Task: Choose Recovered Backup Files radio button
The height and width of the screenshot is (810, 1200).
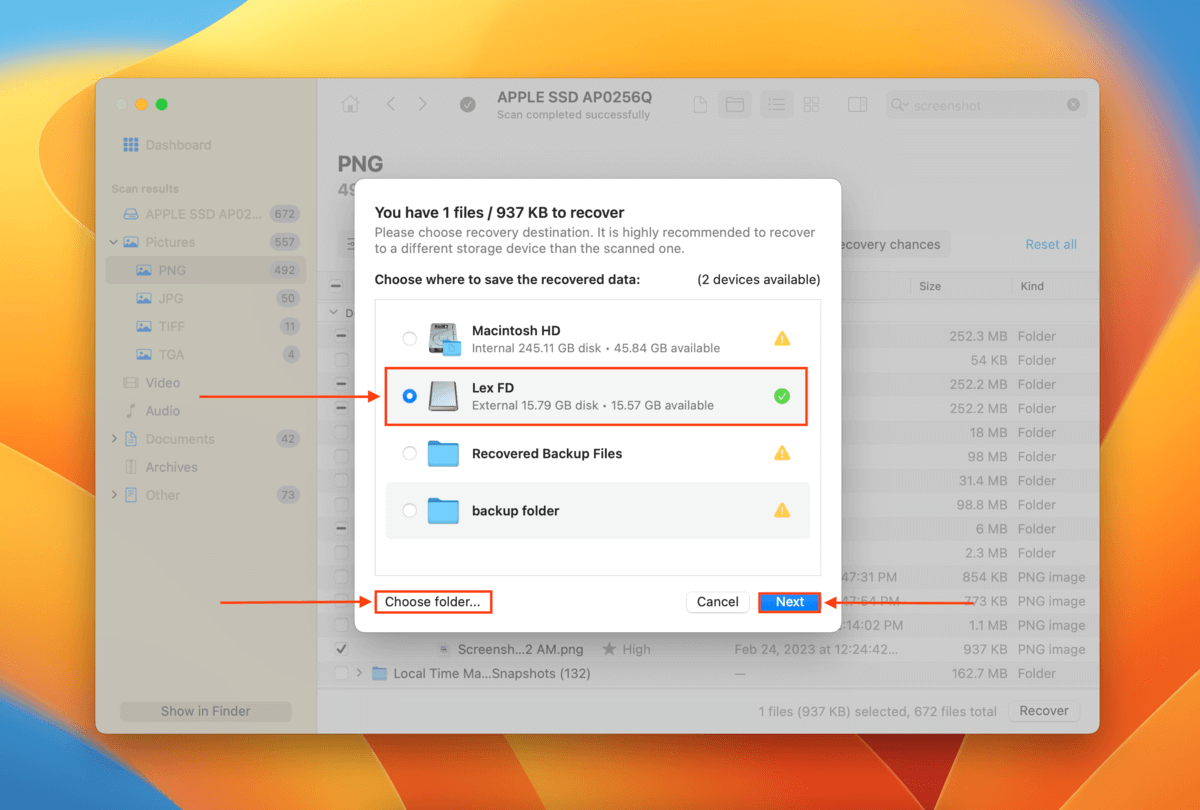Action: tap(409, 453)
